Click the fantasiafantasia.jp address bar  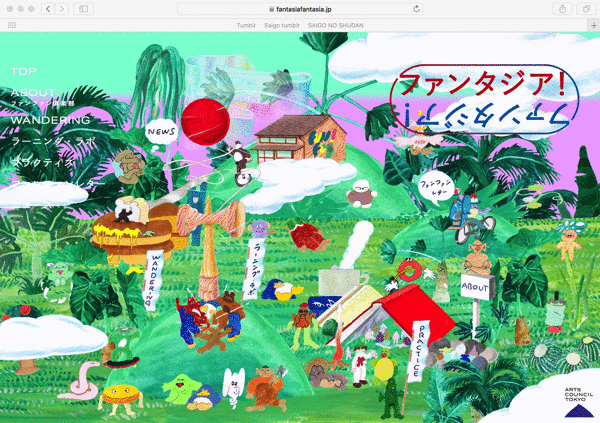pos(300,9)
